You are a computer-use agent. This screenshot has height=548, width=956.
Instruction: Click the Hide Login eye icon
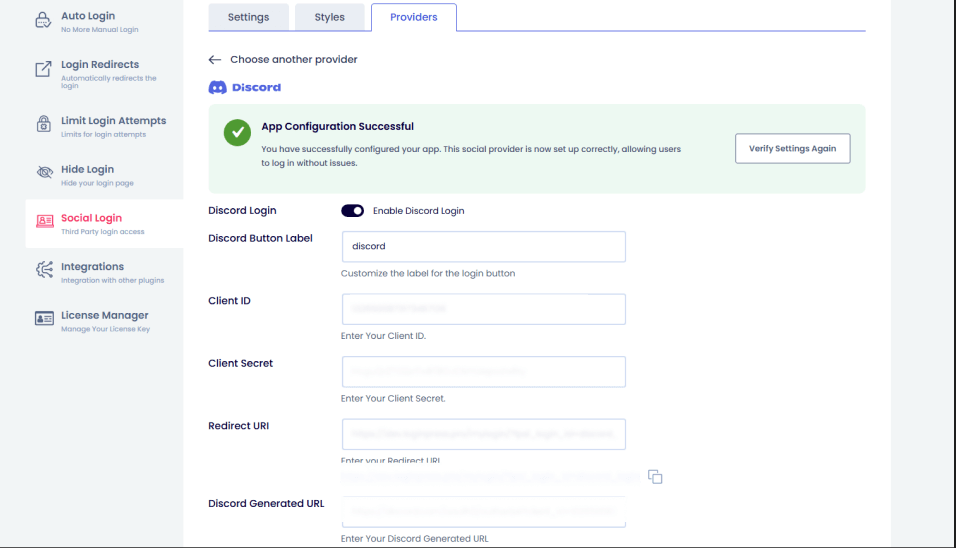pyautogui.click(x=43, y=174)
